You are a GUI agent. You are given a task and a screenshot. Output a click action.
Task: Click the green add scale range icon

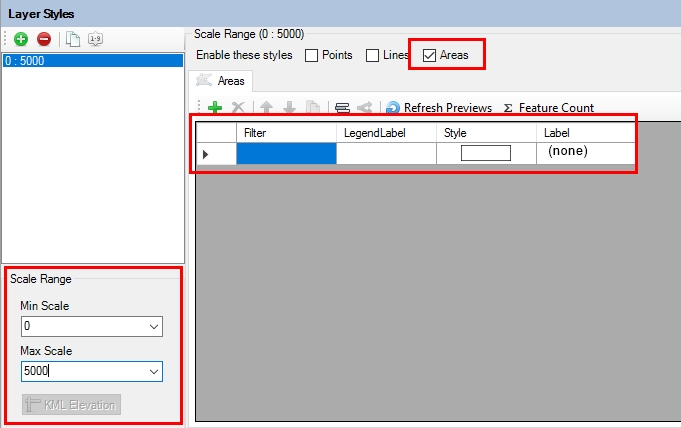(x=21, y=39)
